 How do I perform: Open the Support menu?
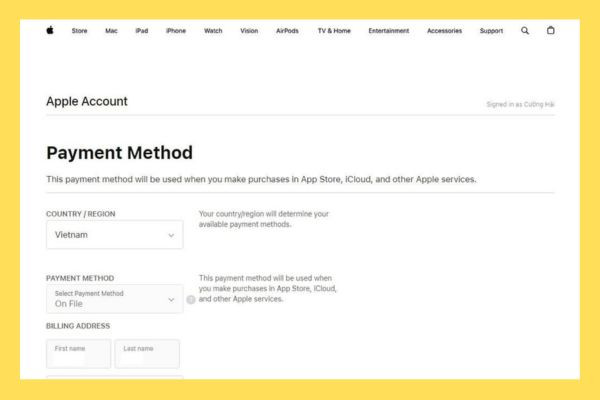[x=491, y=31]
